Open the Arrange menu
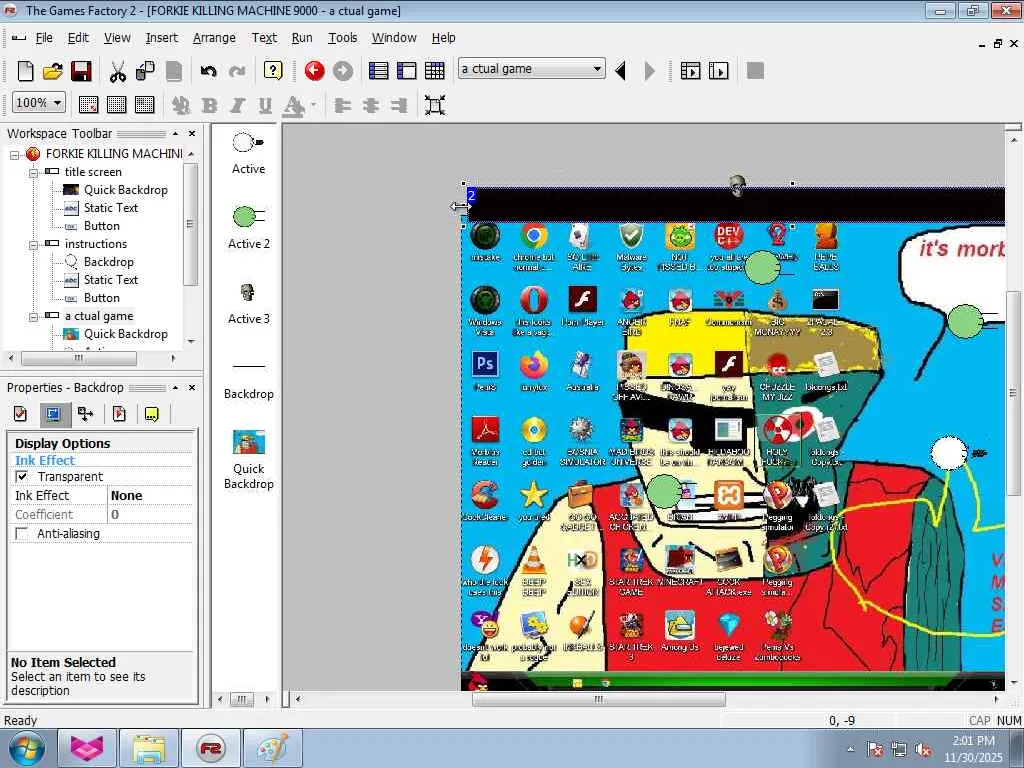Screen dimensions: 1024x768 [214, 38]
